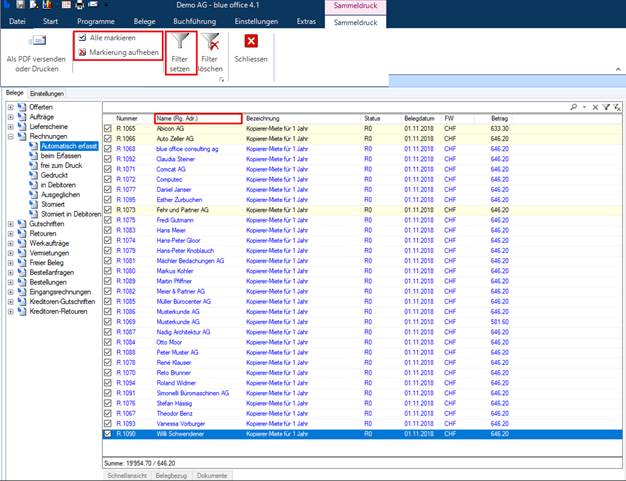Toggle checkbox of R.1073 Fehr und Partner AG

[108, 210]
